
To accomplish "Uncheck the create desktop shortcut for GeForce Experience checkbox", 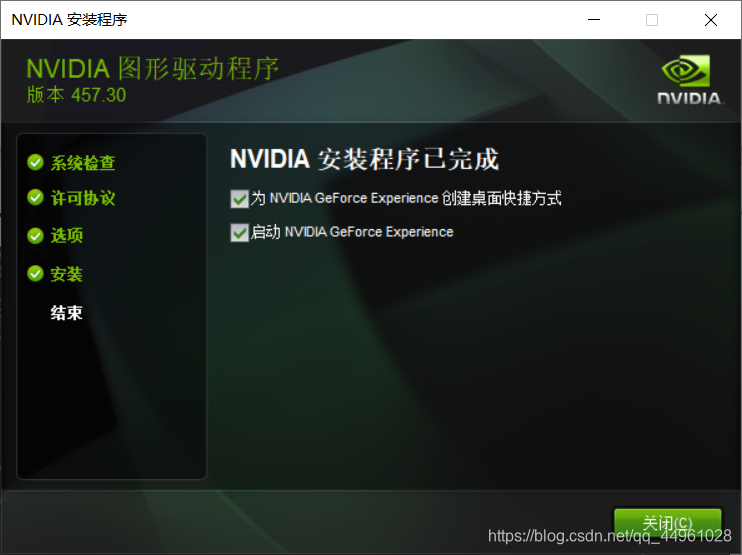I will (239, 199).
